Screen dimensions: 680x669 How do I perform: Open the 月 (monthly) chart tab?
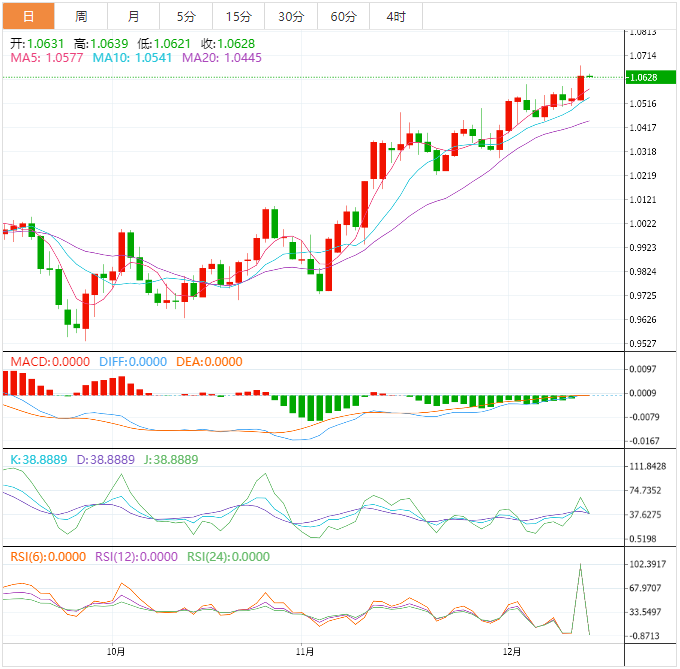pos(134,16)
